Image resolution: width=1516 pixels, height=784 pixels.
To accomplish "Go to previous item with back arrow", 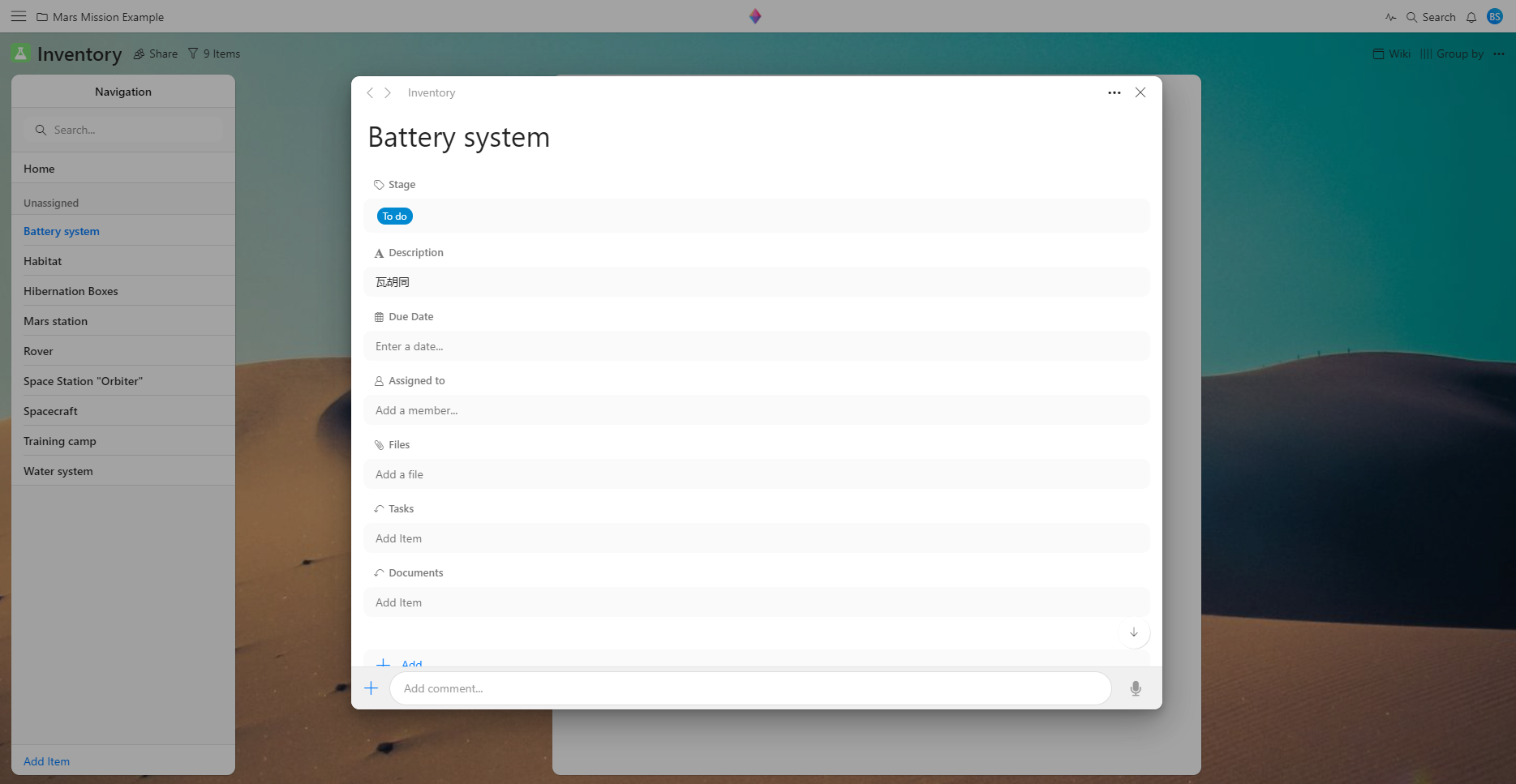I will point(370,93).
